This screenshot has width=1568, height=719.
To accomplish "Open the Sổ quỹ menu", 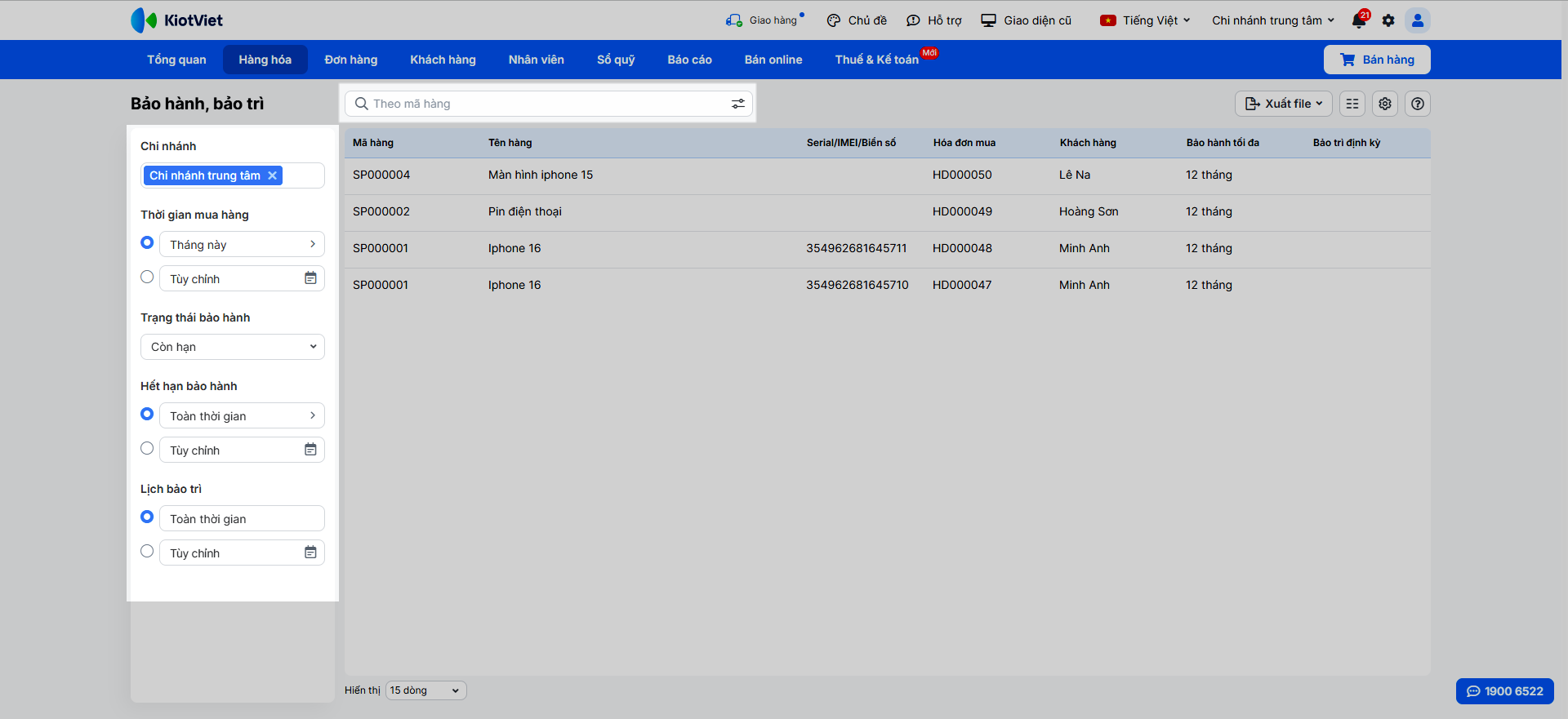I will pyautogui.click(x=616, y=60).
